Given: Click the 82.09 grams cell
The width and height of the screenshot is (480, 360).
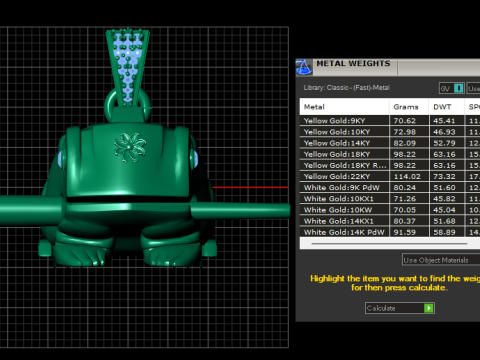Looking at the screenshot, I should [409, 143].
